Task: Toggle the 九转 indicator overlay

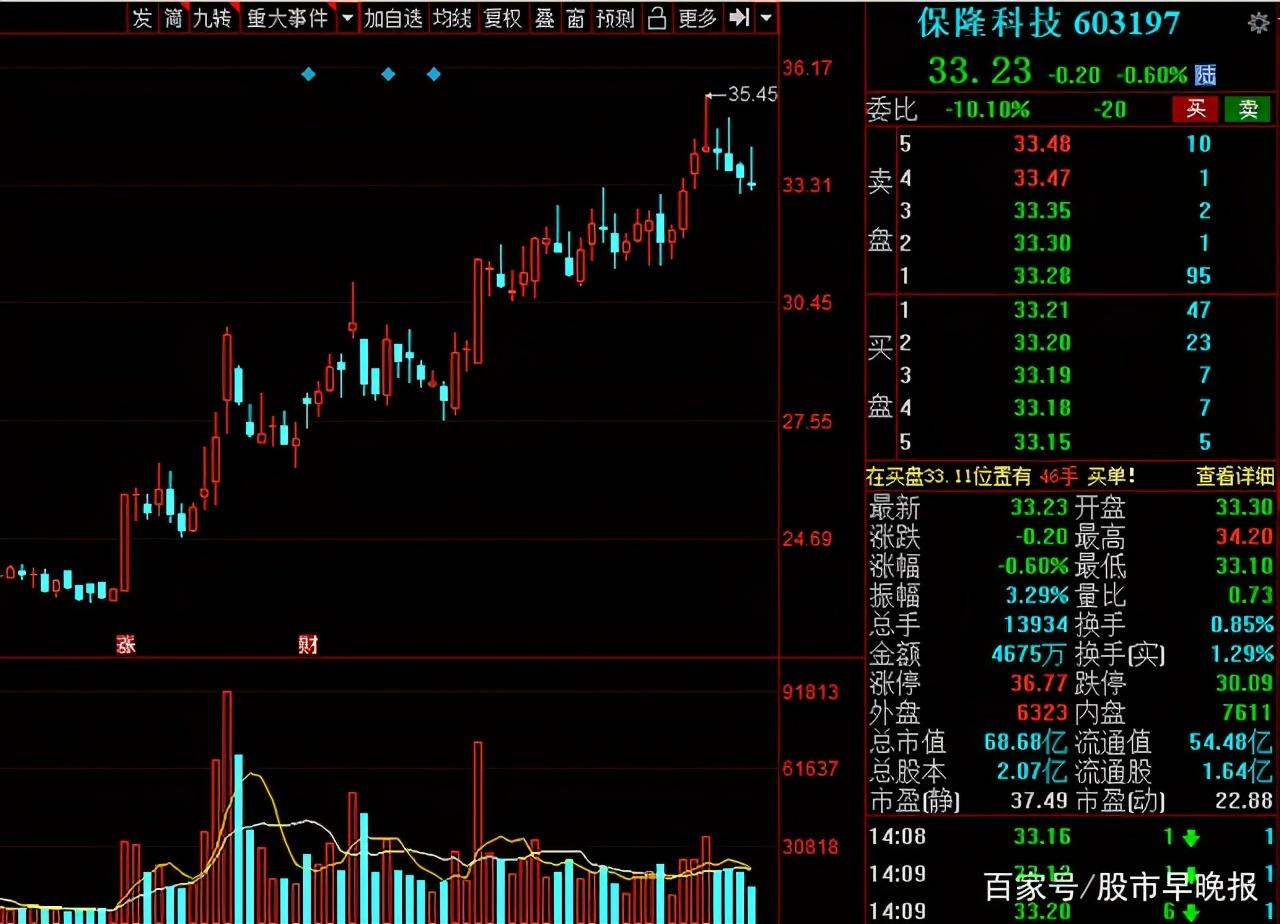Action: pos(214,18)
